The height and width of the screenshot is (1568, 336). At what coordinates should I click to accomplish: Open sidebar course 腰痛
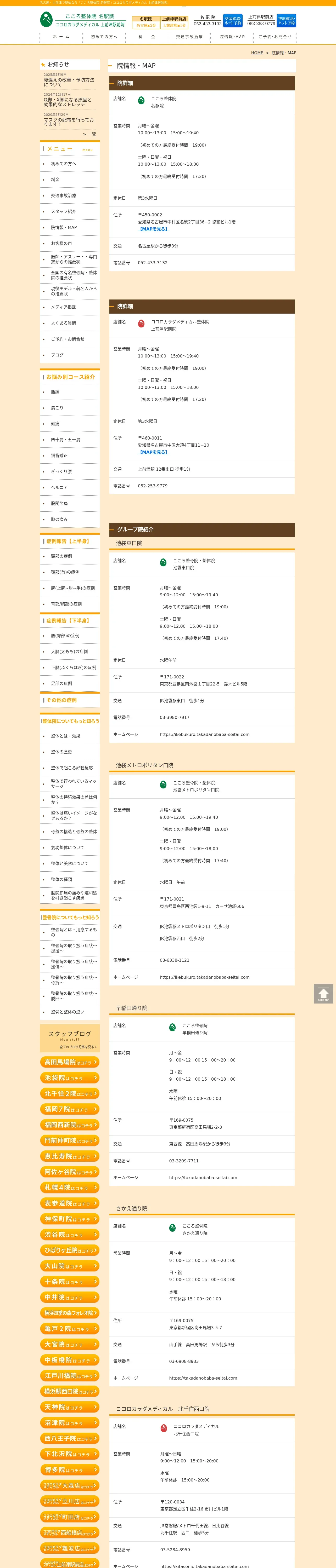pyautogui.click(x=70, y=392)
